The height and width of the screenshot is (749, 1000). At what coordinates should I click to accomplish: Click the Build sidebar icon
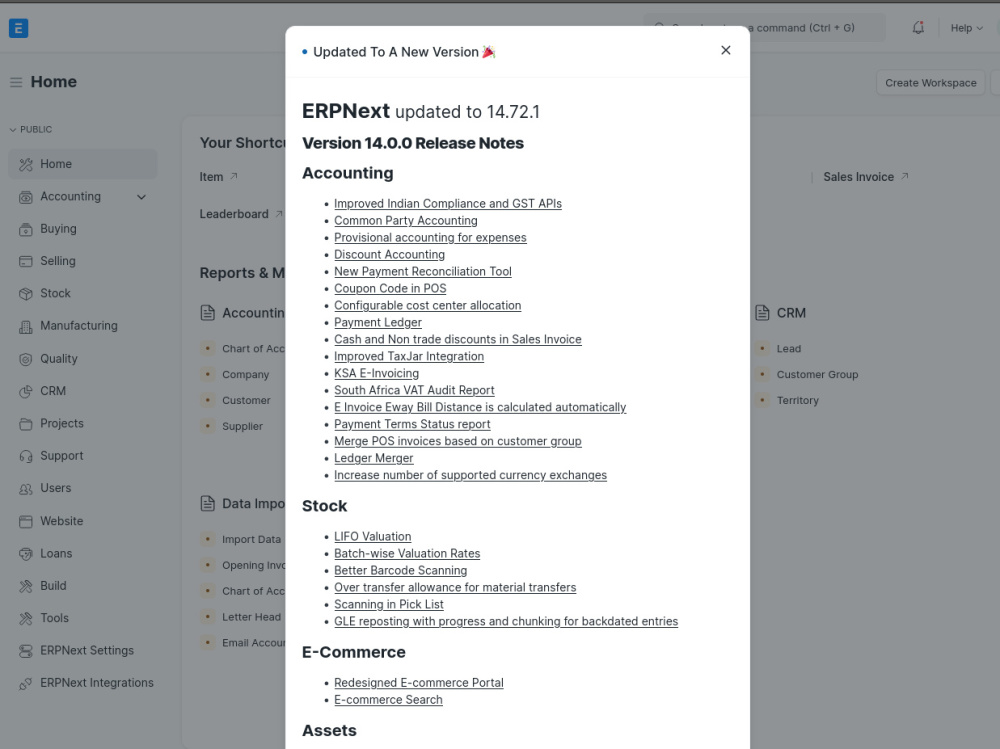click(x=26, y=586)
